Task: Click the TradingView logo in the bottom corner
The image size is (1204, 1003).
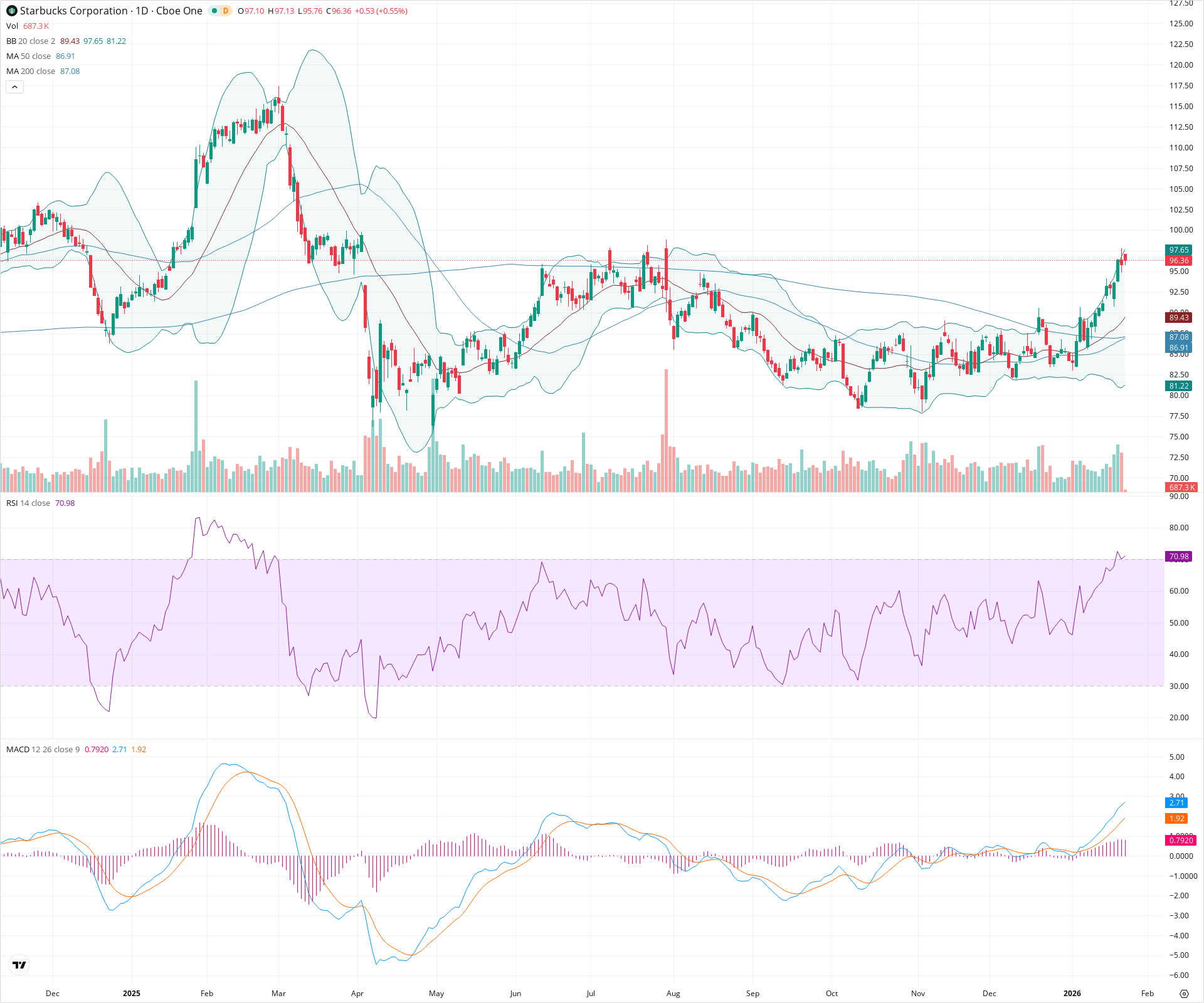Action: (19, 965)
